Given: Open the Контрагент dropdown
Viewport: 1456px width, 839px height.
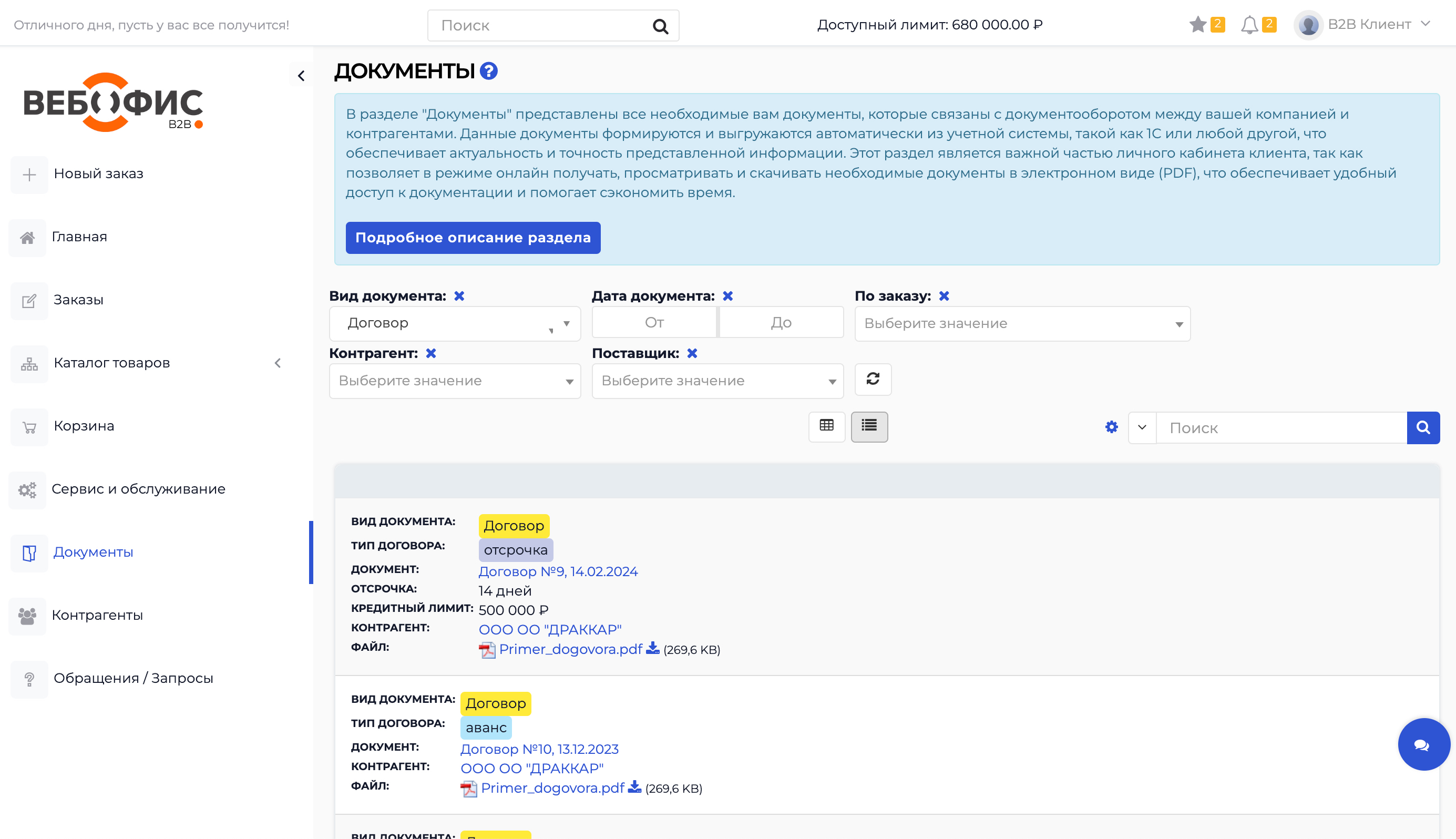Looking at the screenshot, I should point(454,380).
